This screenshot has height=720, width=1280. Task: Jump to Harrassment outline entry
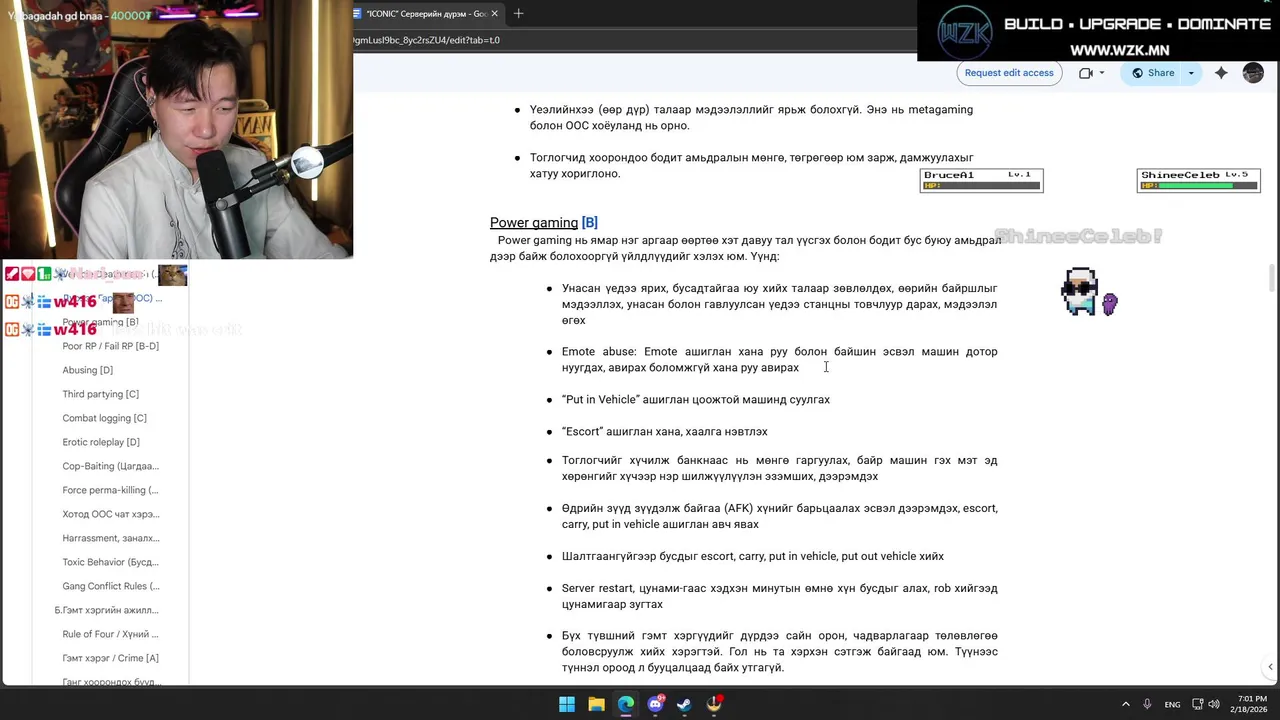tap(110, 538)
